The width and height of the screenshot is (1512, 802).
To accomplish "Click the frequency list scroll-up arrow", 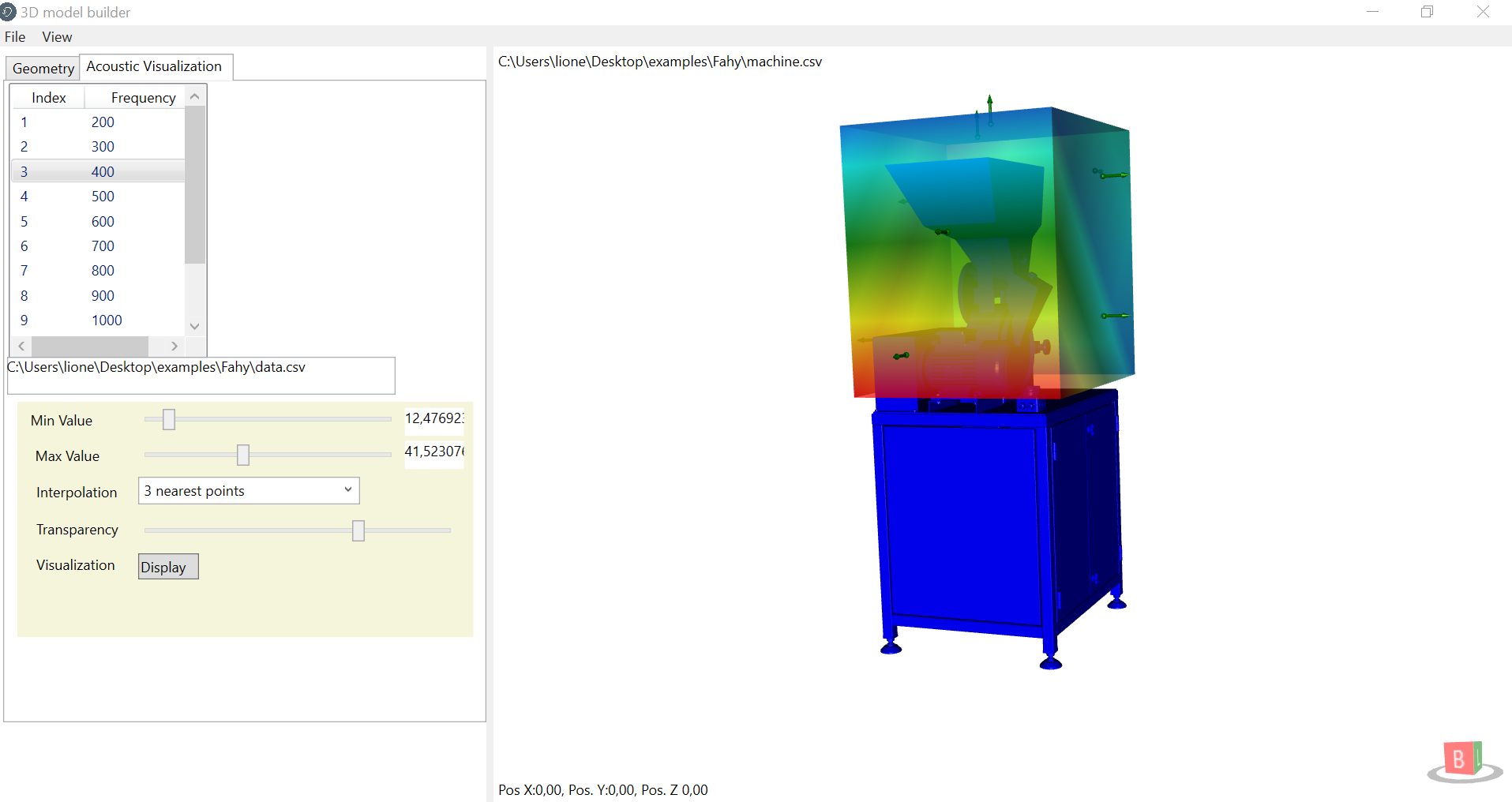I will coord(195,96).
